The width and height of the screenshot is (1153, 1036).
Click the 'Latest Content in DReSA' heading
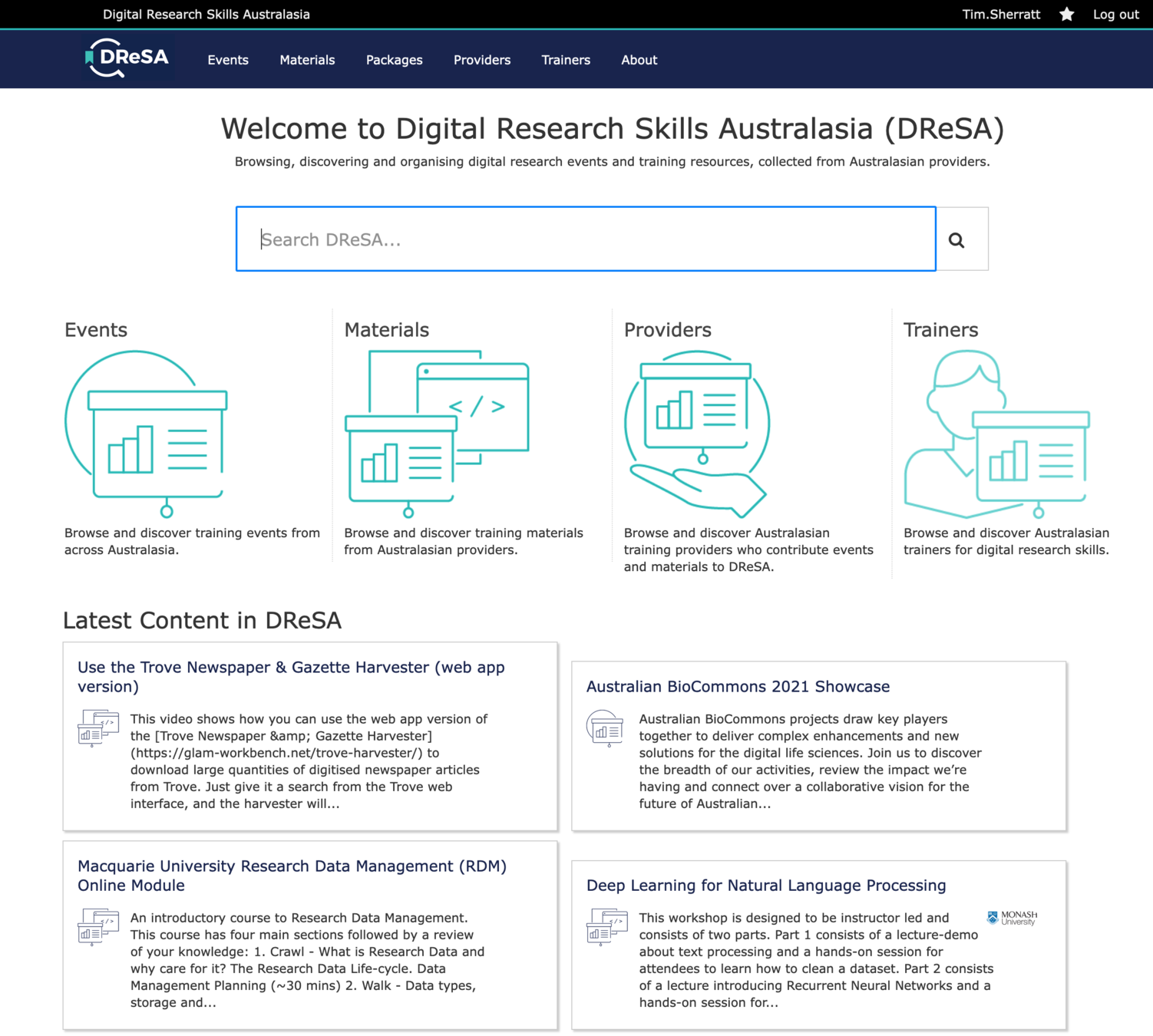pyautogui.click(x=202, y=620)
